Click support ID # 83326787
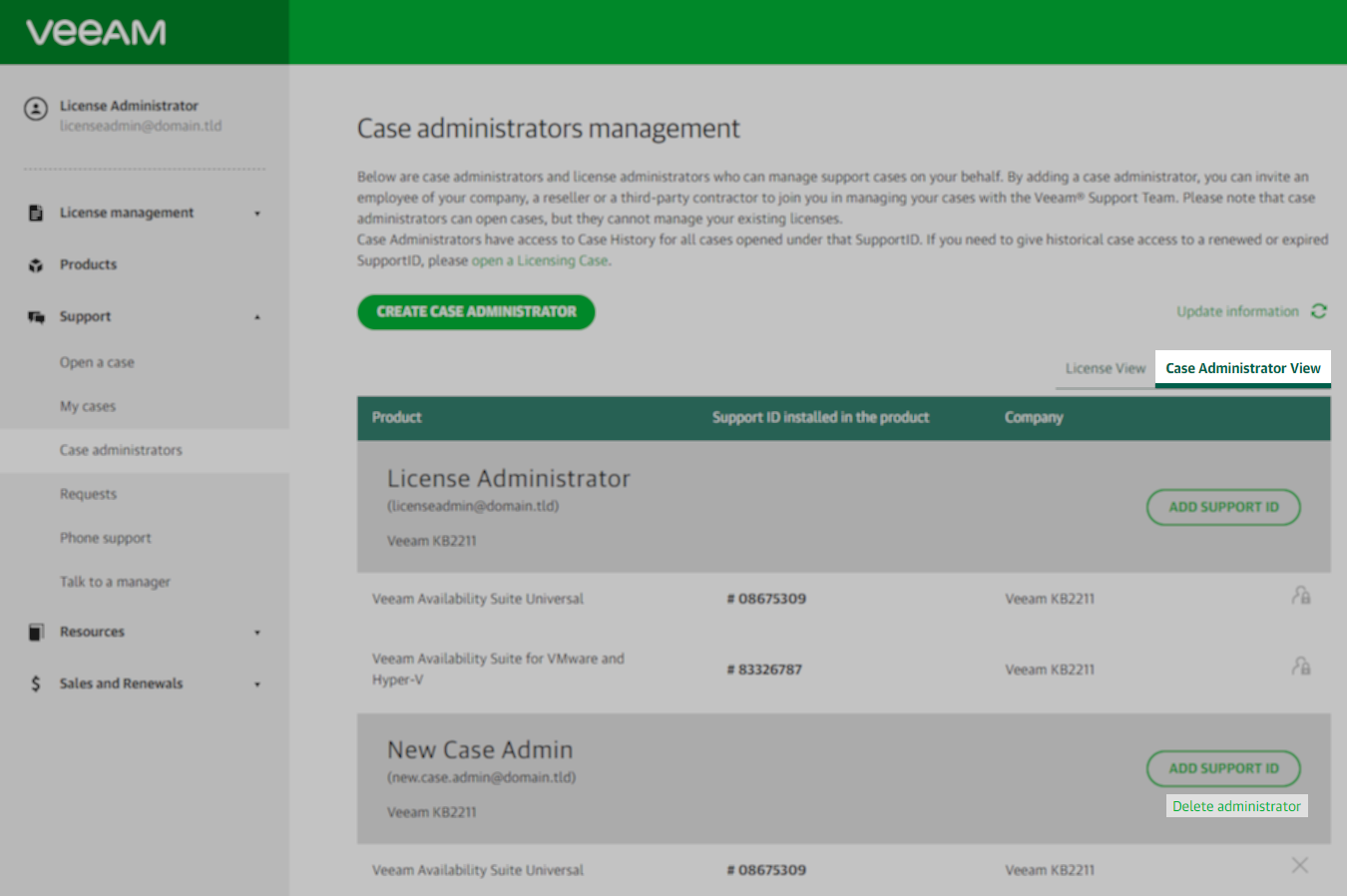The image size is (1347, 896). (764, 670)
